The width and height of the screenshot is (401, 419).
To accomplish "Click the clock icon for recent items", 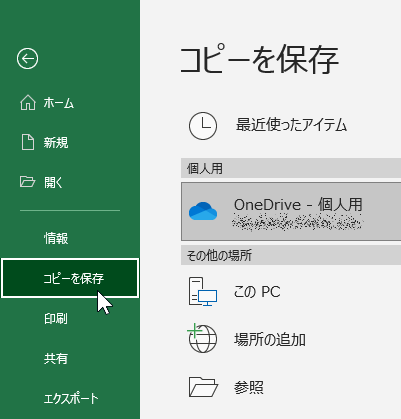I will [x=203, y=126].
